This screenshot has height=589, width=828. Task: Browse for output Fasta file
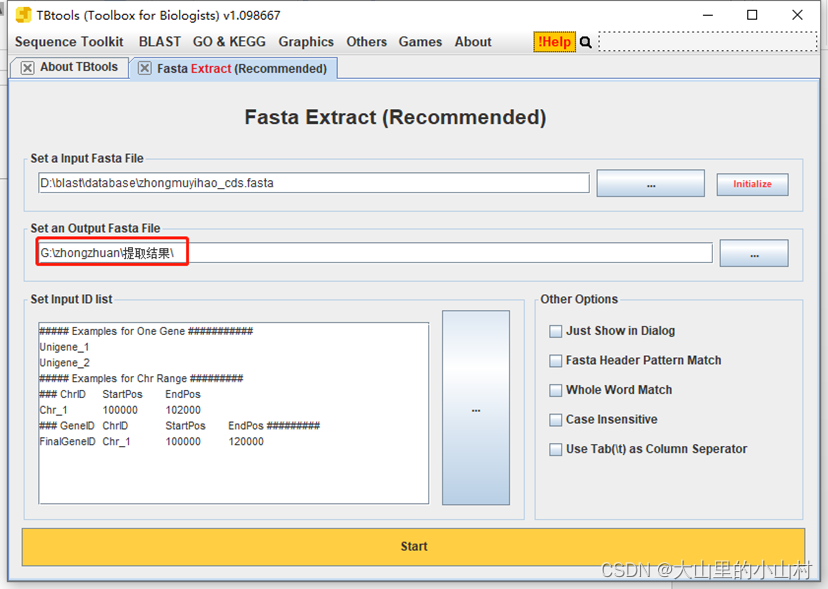tap(754, 253)
